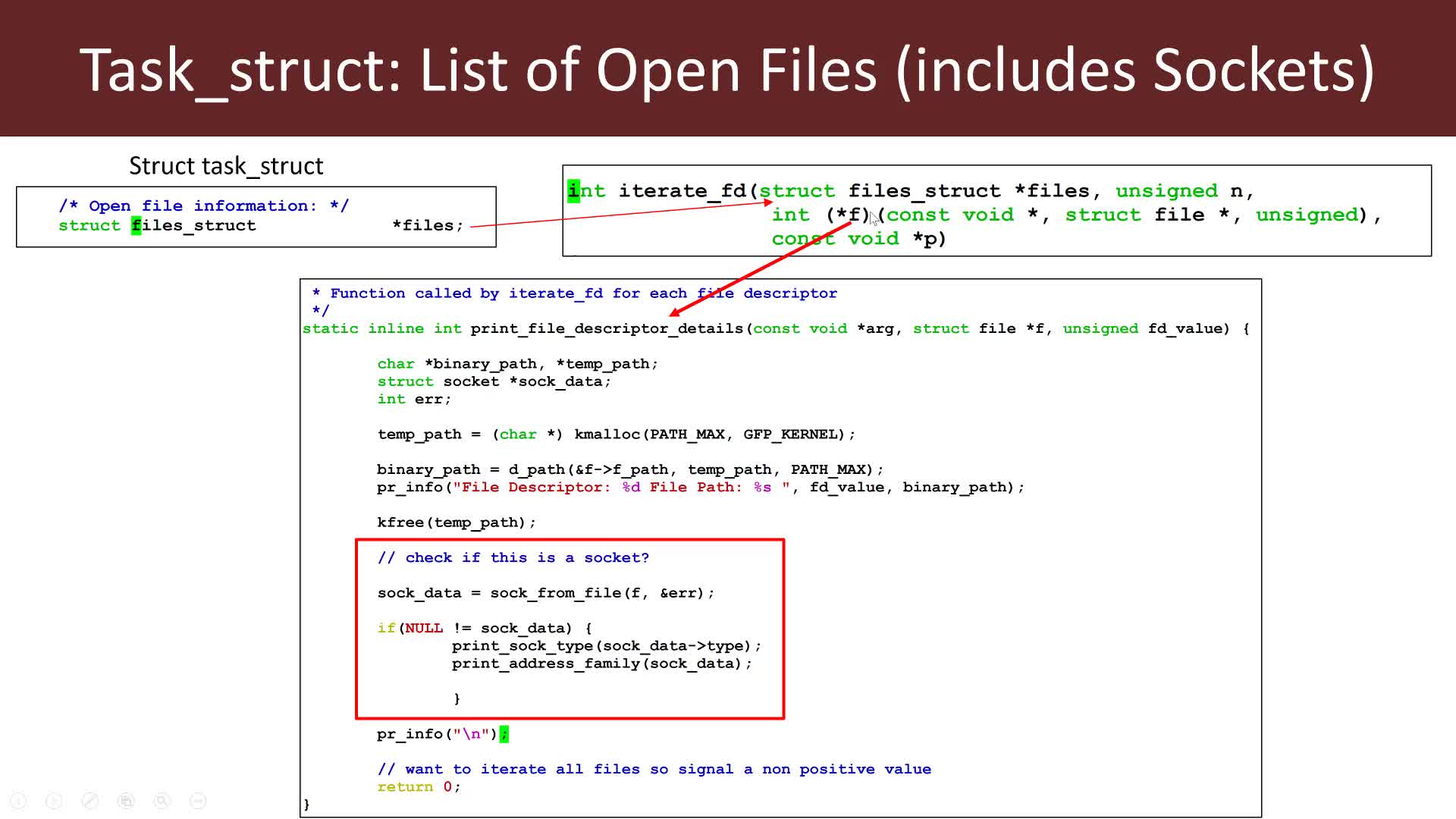
Task: Click the zoom magnifier slideshow control
Action: point(162,801)
